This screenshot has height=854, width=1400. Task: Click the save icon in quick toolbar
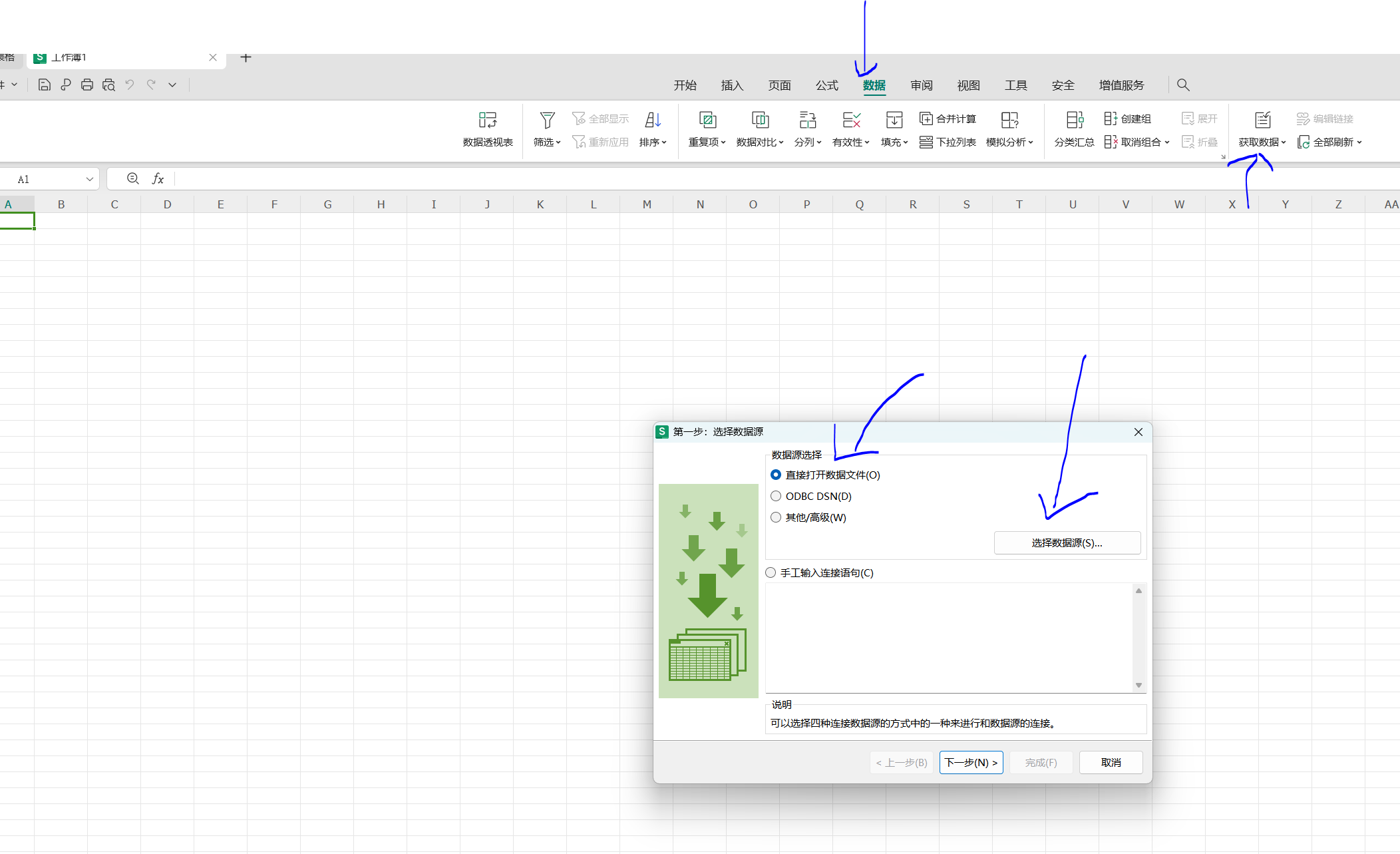pos(44,85)
